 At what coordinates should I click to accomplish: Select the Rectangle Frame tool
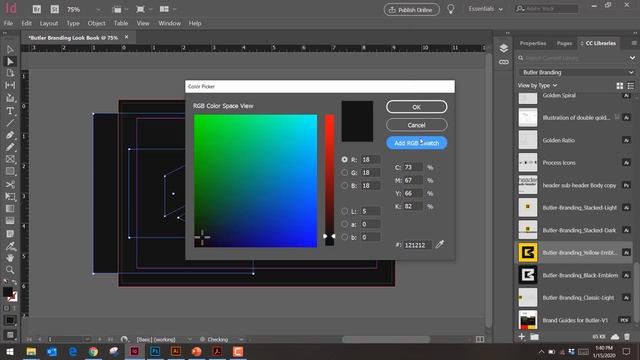[x=10, y=160]
